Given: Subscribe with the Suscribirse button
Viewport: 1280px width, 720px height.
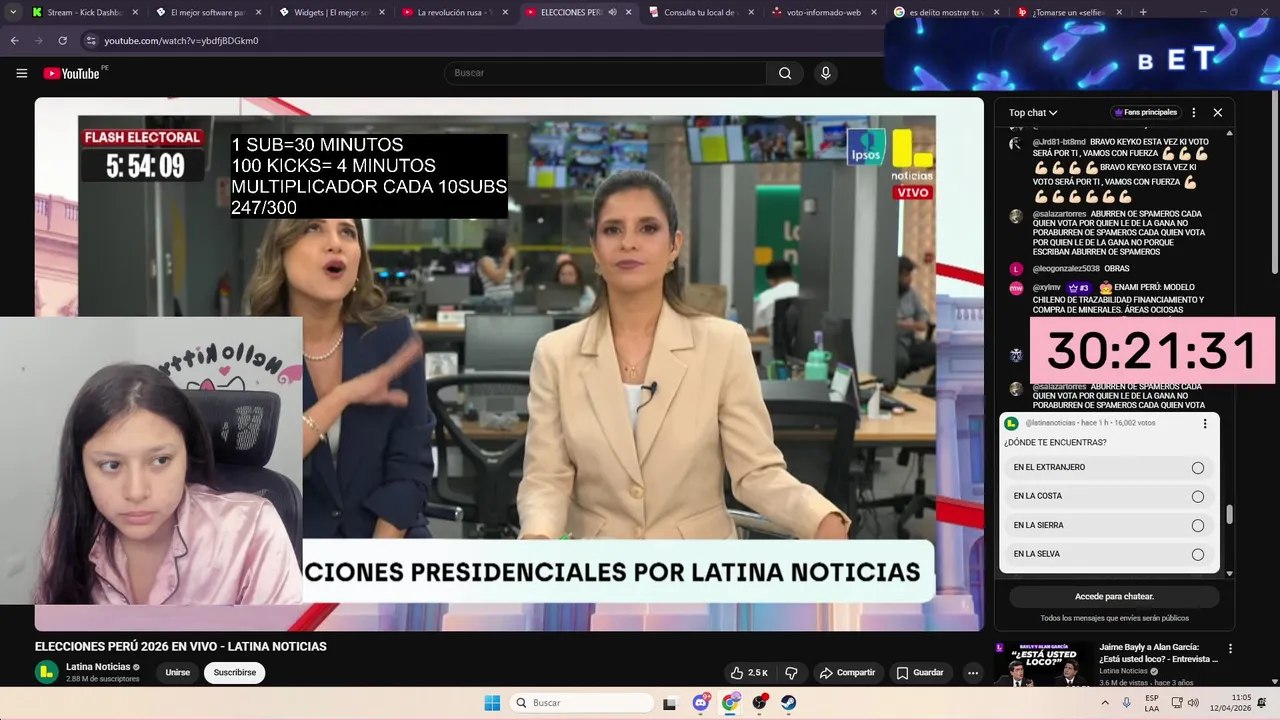Looking at the screenshot, I should point(235,673).
